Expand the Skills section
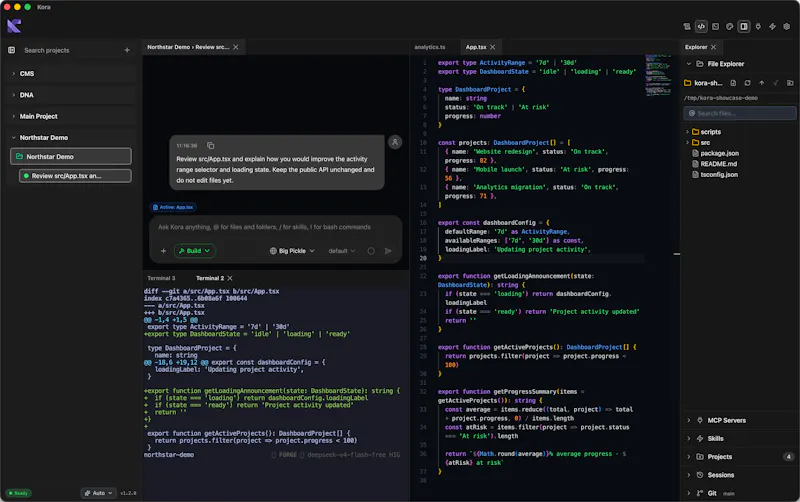 coord(740,438)
